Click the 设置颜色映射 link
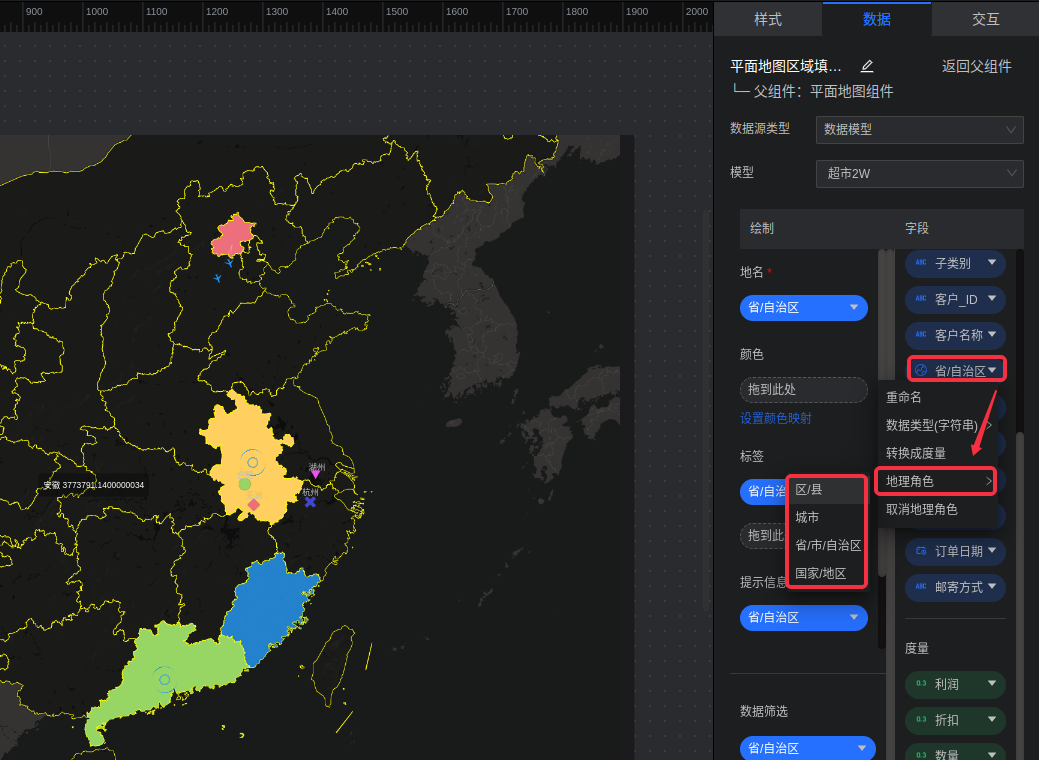 point(775,418)
